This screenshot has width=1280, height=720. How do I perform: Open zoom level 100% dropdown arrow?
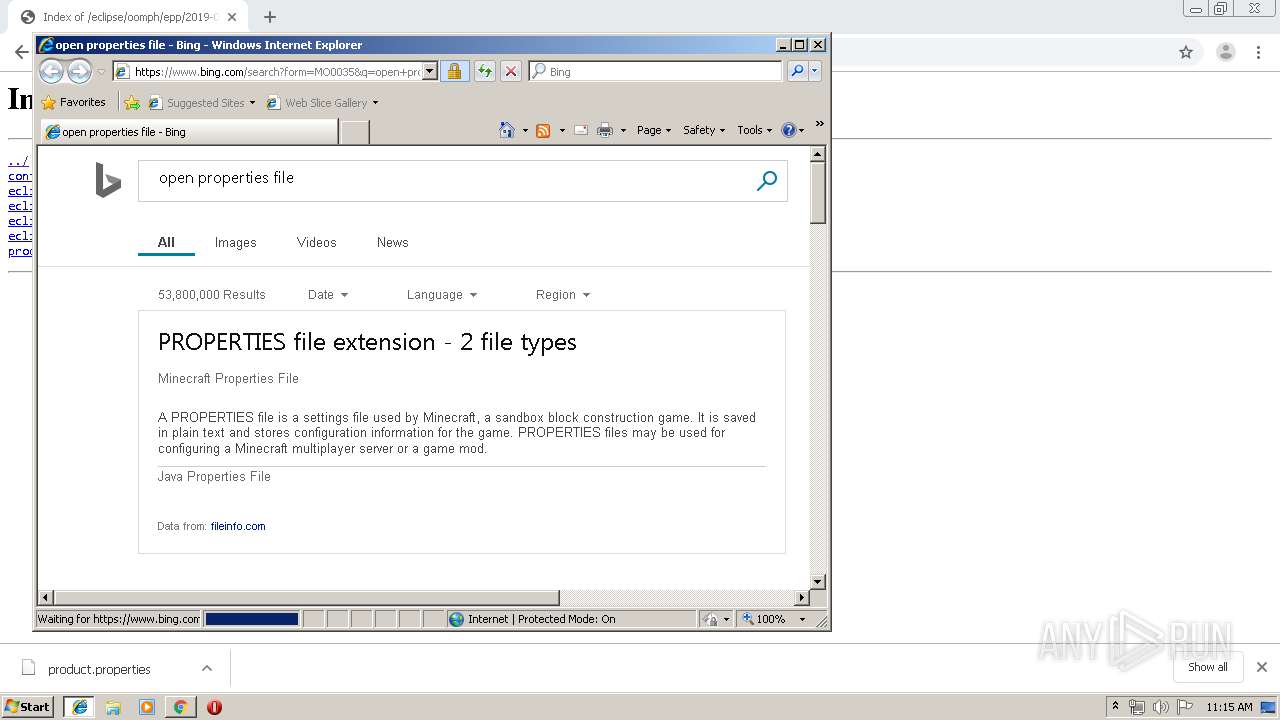coord(802,619)
